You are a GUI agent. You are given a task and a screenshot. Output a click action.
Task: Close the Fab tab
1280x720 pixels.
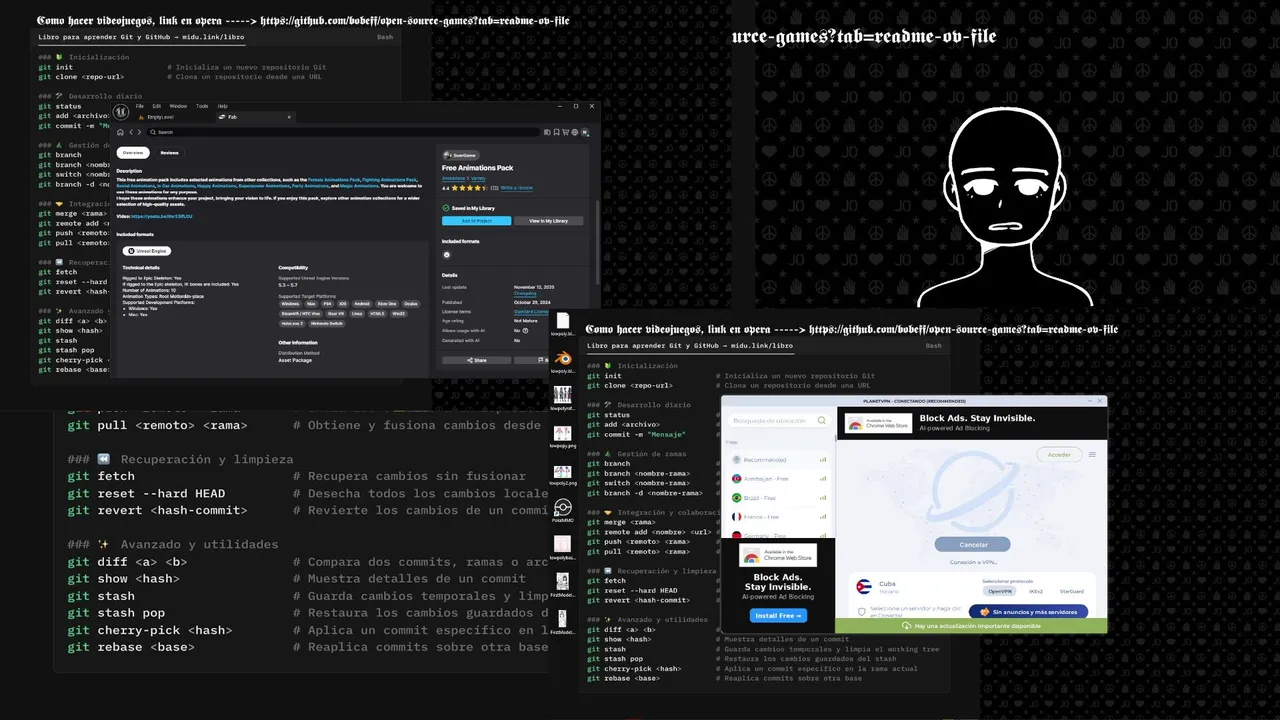click(x=289, y=117)
